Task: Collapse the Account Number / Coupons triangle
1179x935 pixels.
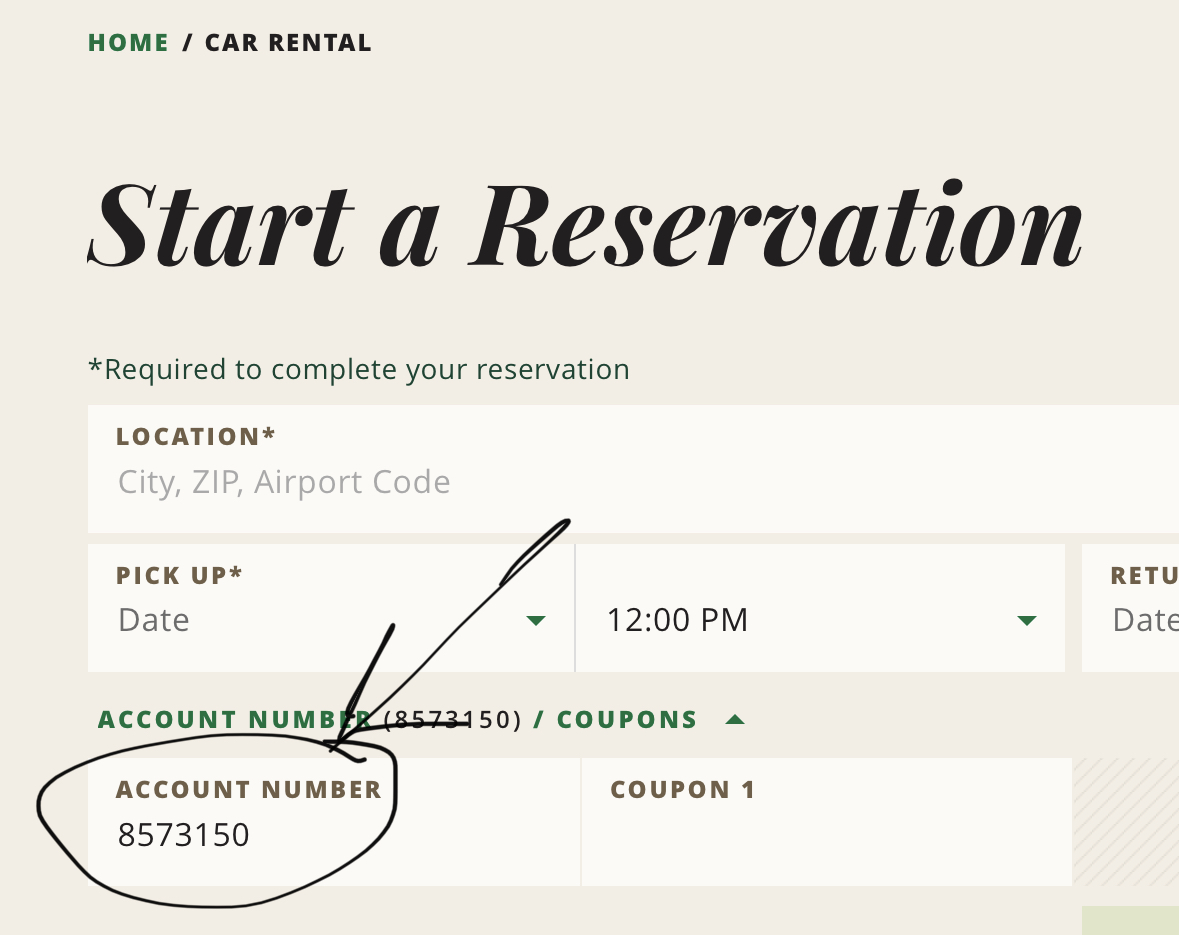Action: (735, 719)
